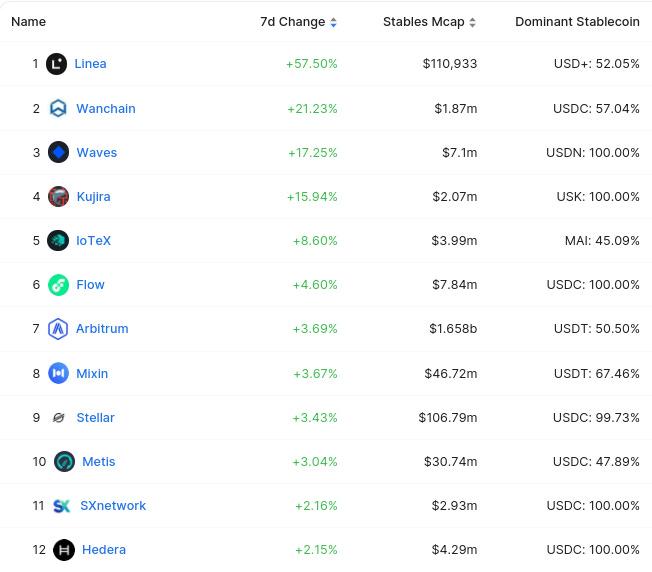Click the Wanchain logo icon
The width and height of the screenshot is (652, 572).
pyautogui.click(x=58, y=108)
